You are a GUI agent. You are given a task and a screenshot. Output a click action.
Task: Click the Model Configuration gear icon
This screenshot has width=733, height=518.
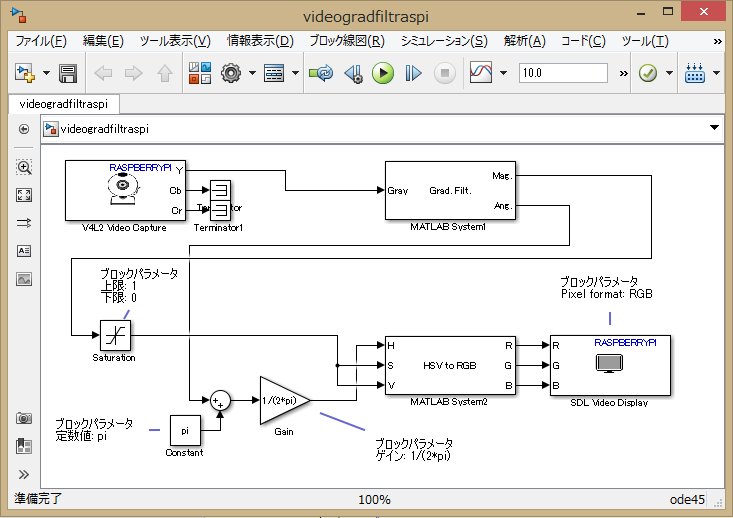(231, 73)
